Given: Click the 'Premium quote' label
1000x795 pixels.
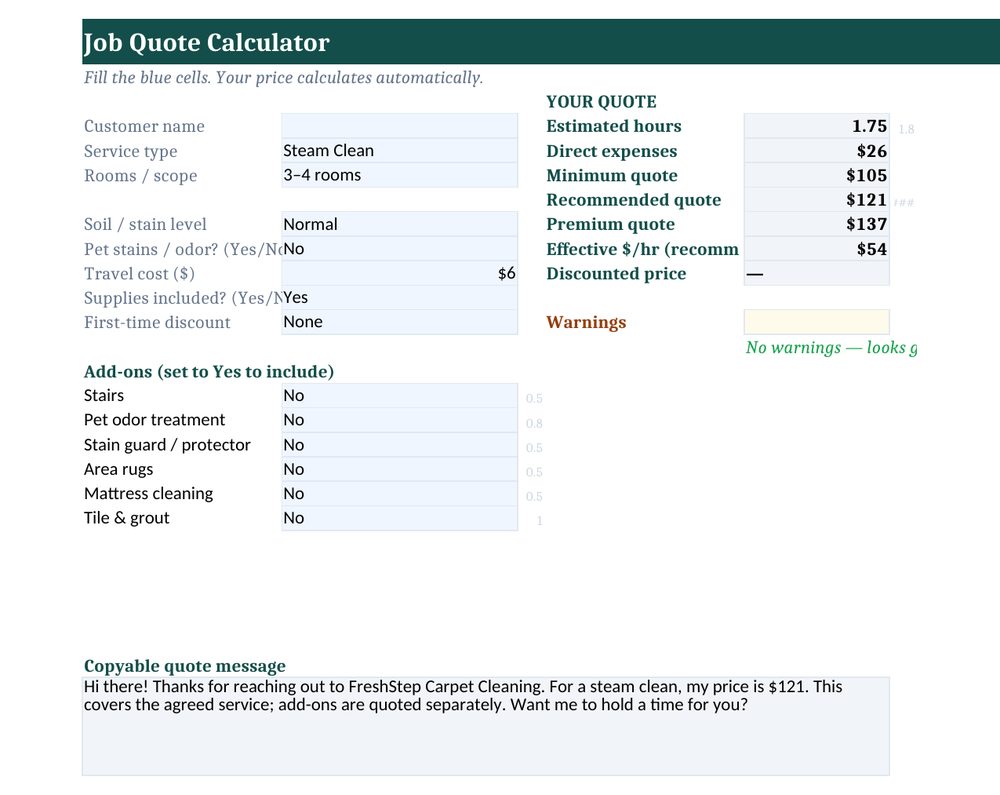Looking at the screenshot, I should coord(610,224).
